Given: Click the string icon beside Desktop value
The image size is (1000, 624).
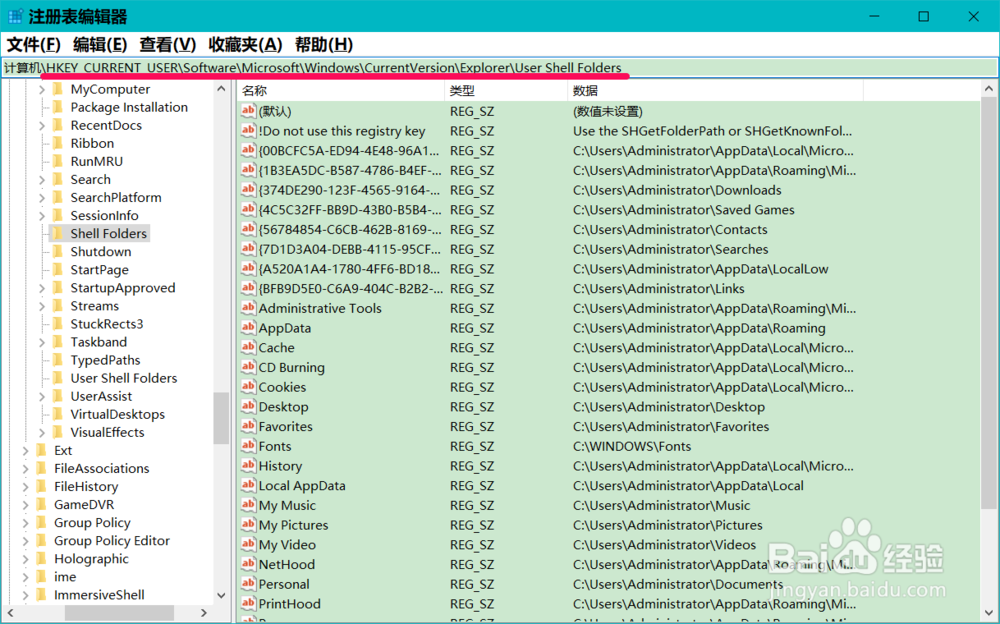Looking at the screenshot, I should (x=248, y=406).
